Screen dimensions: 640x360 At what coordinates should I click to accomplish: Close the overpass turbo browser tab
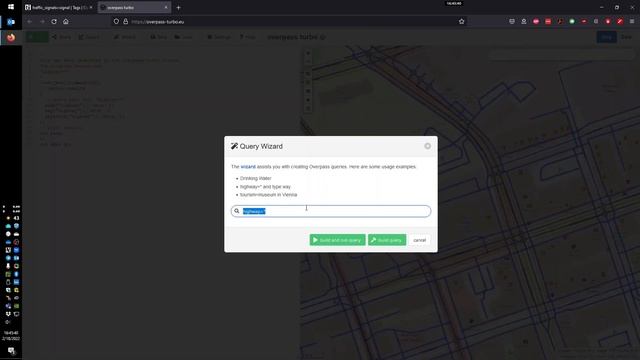(x=166, y=7)
